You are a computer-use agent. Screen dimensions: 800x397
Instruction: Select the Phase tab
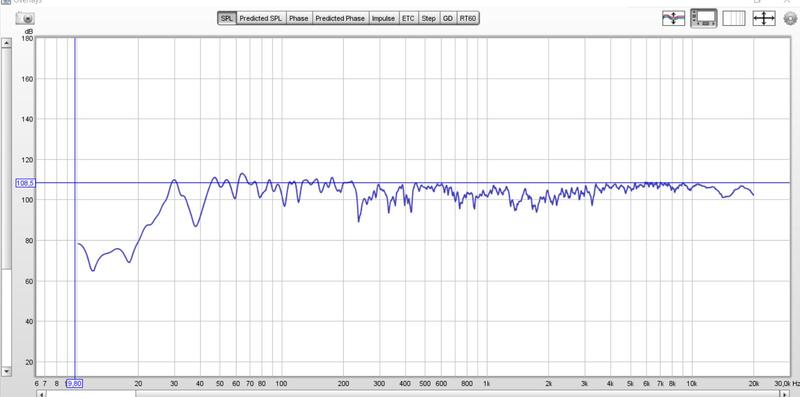pos(298,18)
